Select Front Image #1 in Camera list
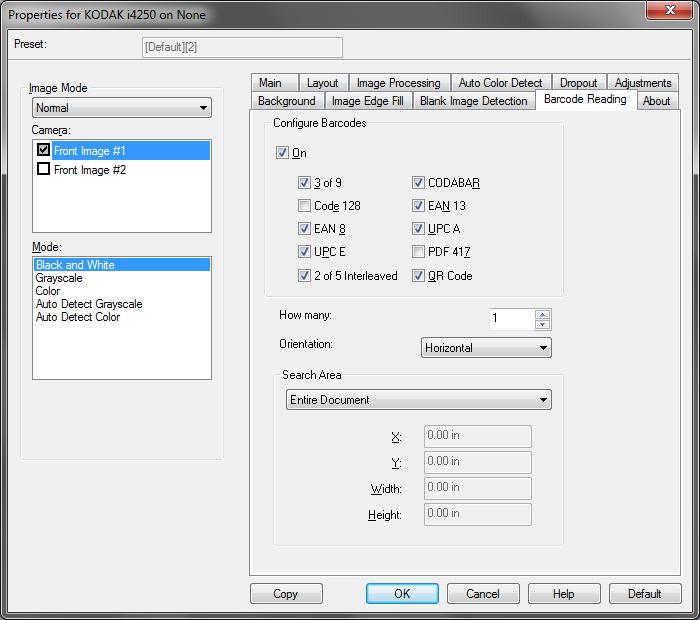Image resolution: width=700 pixels, height=620 pixels. (130, 150)
